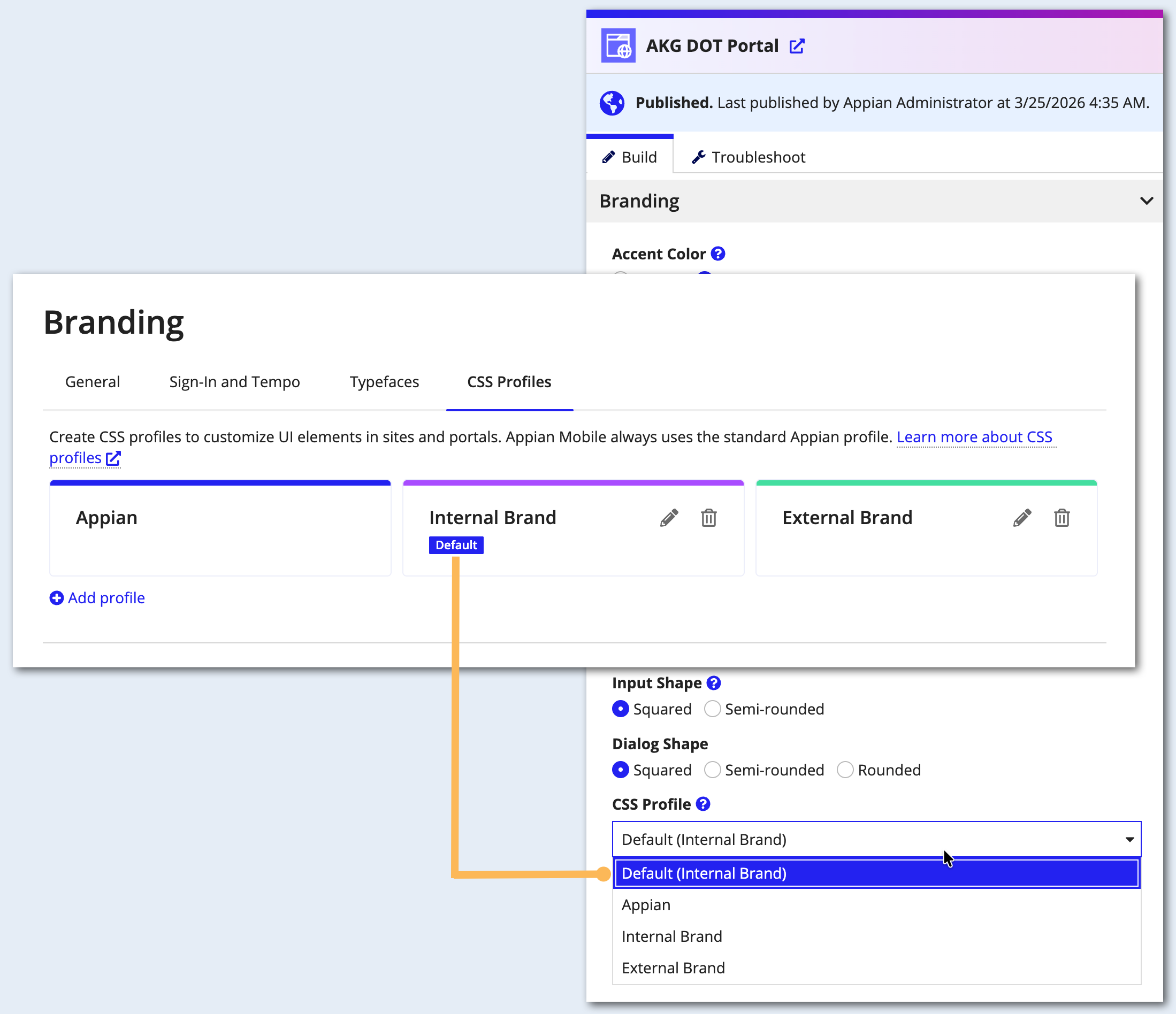Choose Default (Internal Brand) highlighted option
Image resolution: width=1176 pixels, height=1014 pixels.
876,873
